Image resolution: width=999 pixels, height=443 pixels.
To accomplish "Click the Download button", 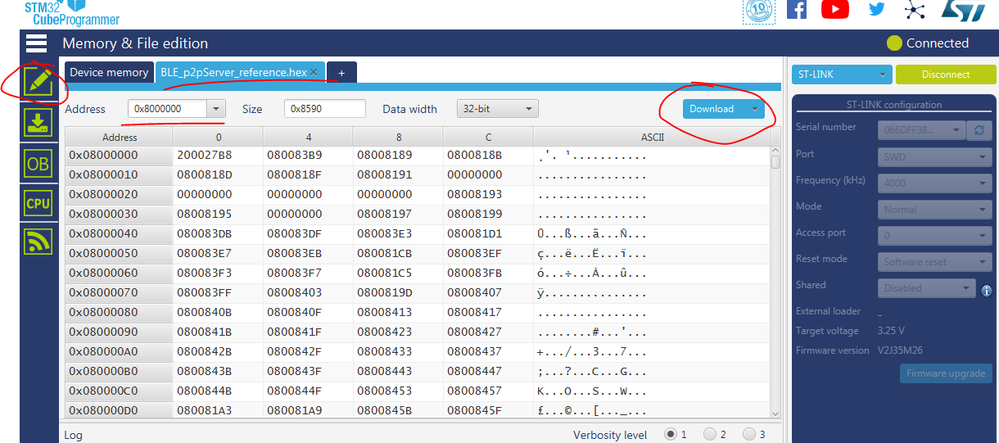I will tap(714, 109).
